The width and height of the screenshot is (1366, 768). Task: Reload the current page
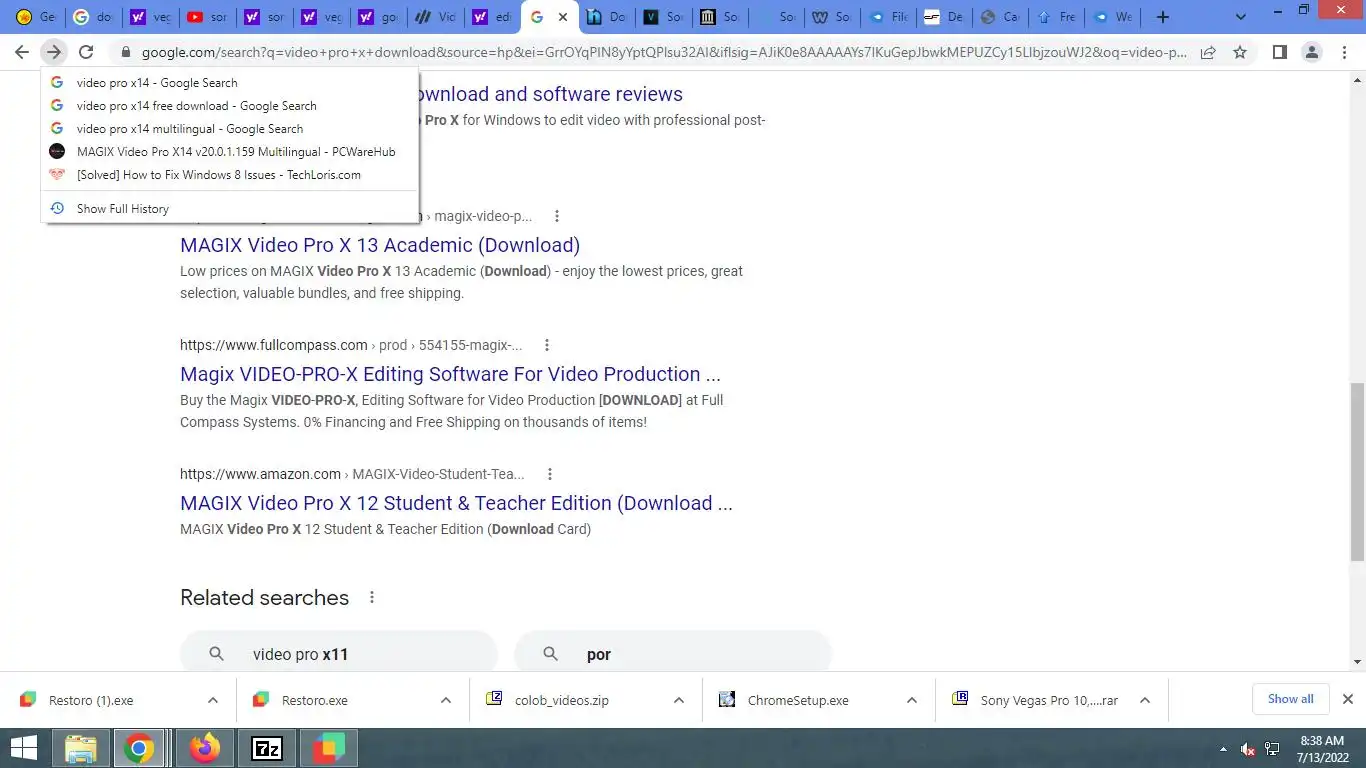[x=86, y=52]
